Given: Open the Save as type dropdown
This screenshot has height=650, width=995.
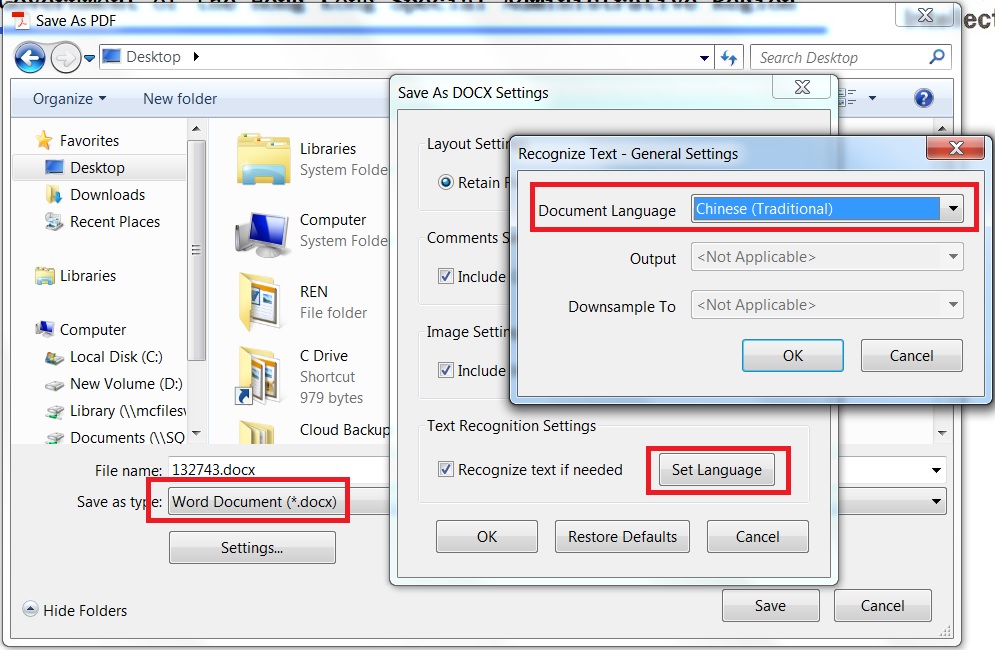Looking at the screenshot, I should (936, 501).
